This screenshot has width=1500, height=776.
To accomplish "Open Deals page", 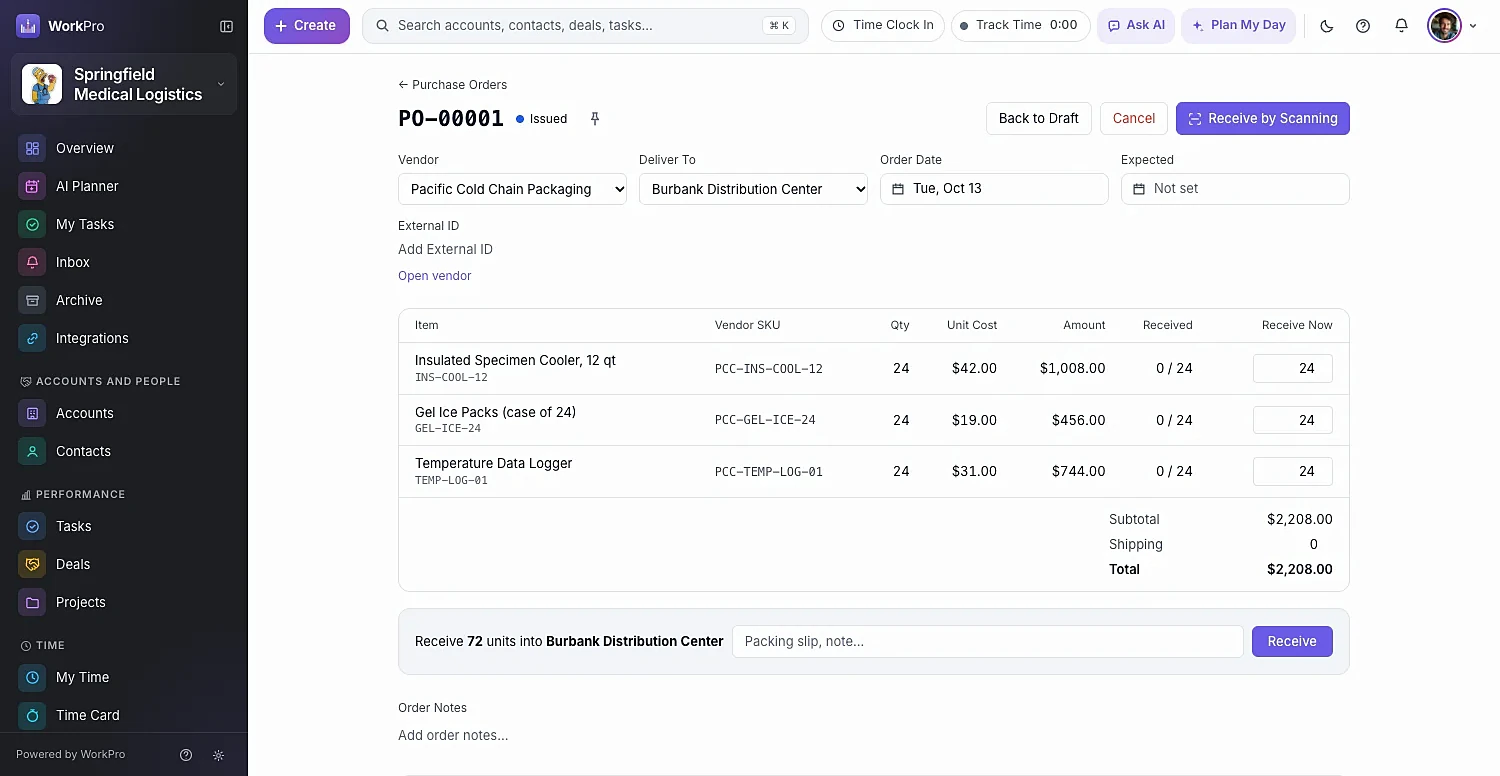I will 124,564.
